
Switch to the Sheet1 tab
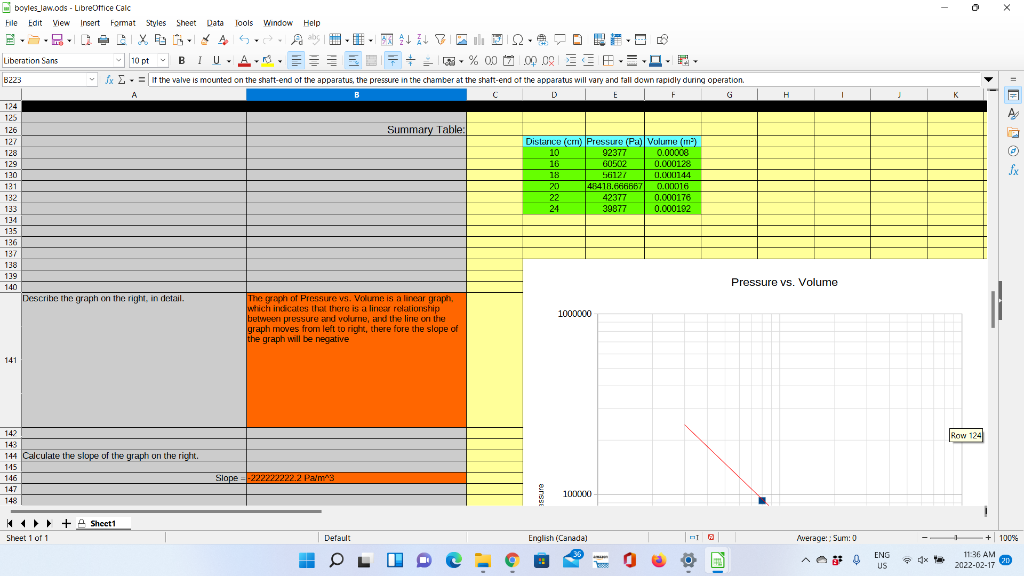click(103, 522)
